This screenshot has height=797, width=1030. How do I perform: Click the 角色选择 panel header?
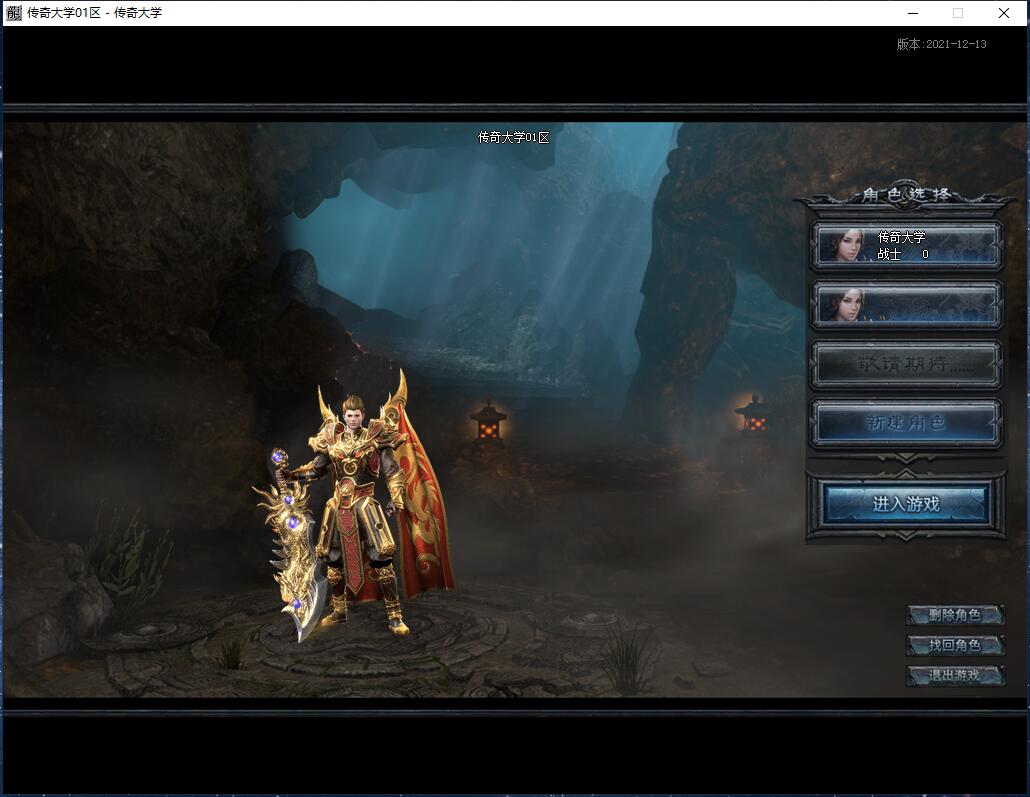(x=906, y=194)
